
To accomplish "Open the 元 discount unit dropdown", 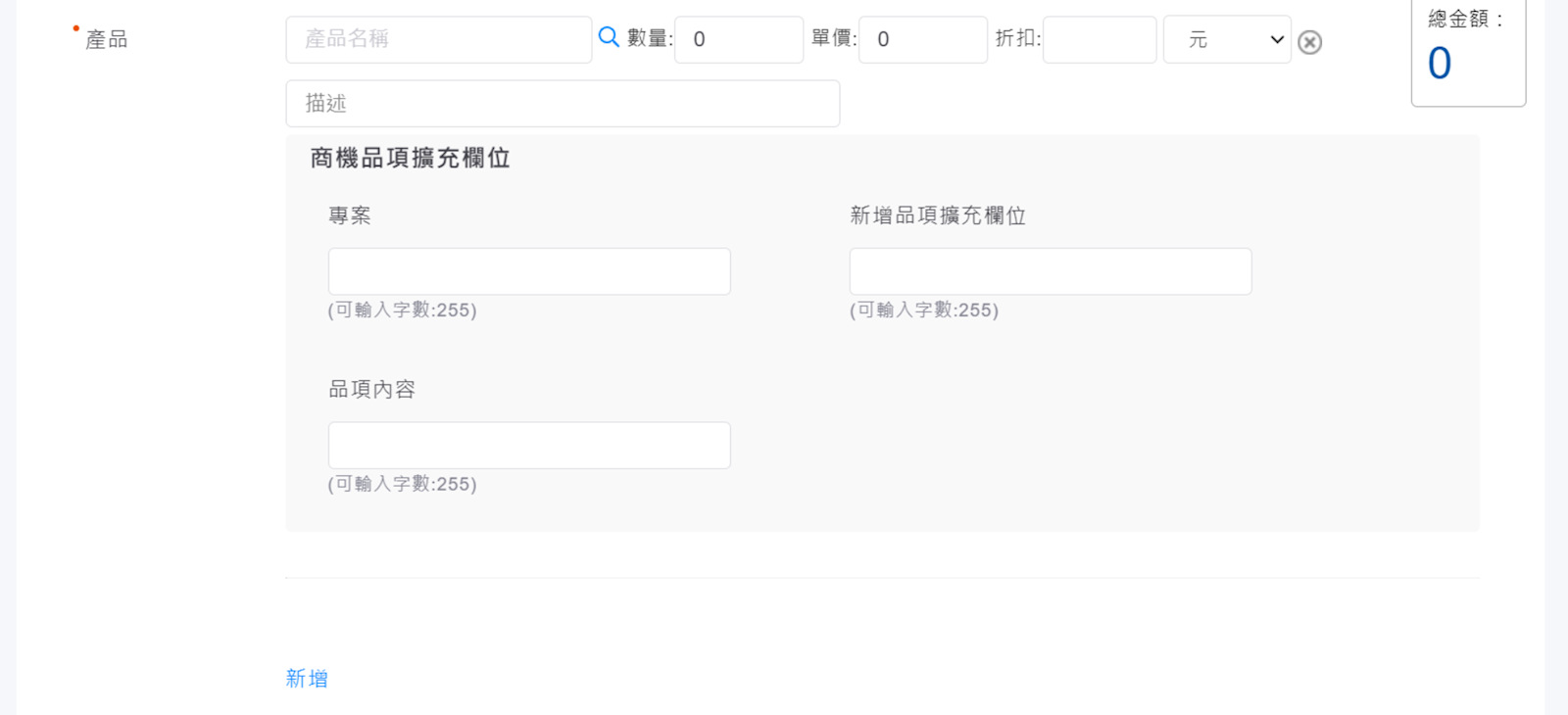I will (x=1226, y=40).
